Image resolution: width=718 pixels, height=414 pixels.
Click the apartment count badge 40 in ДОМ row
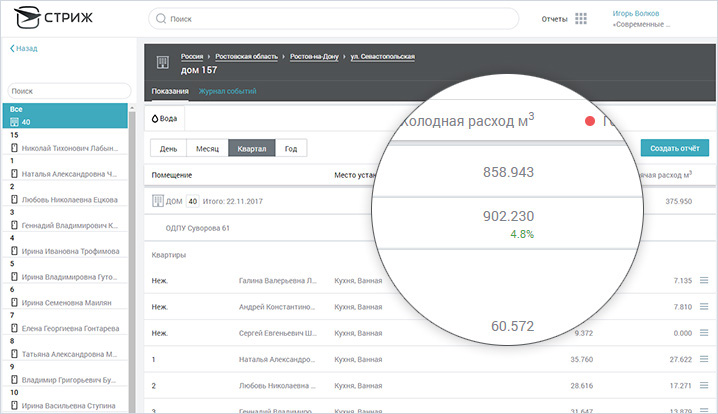pos(193,201)
